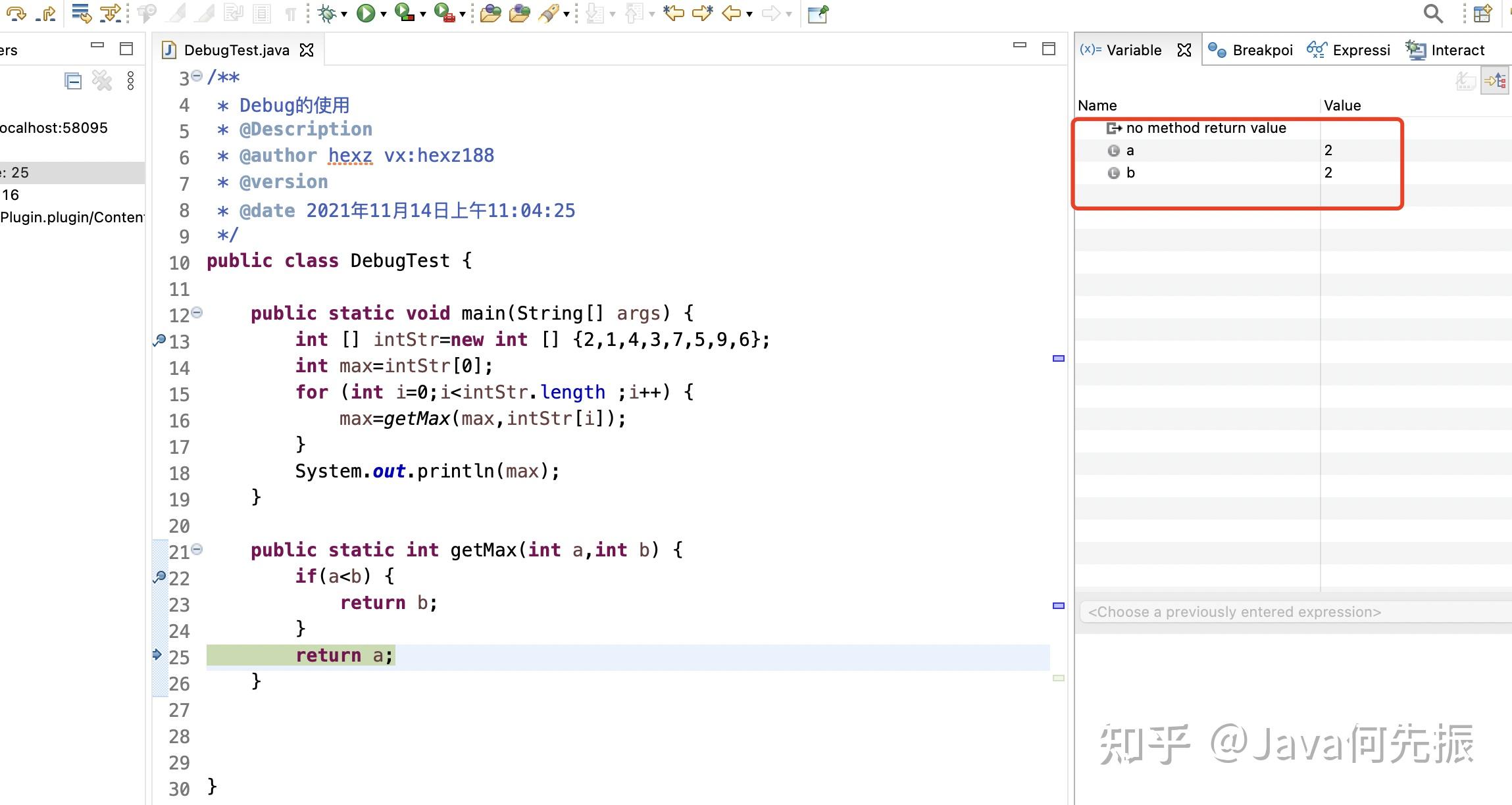Open the Debug button dropdown arrow

pos(344,14)
